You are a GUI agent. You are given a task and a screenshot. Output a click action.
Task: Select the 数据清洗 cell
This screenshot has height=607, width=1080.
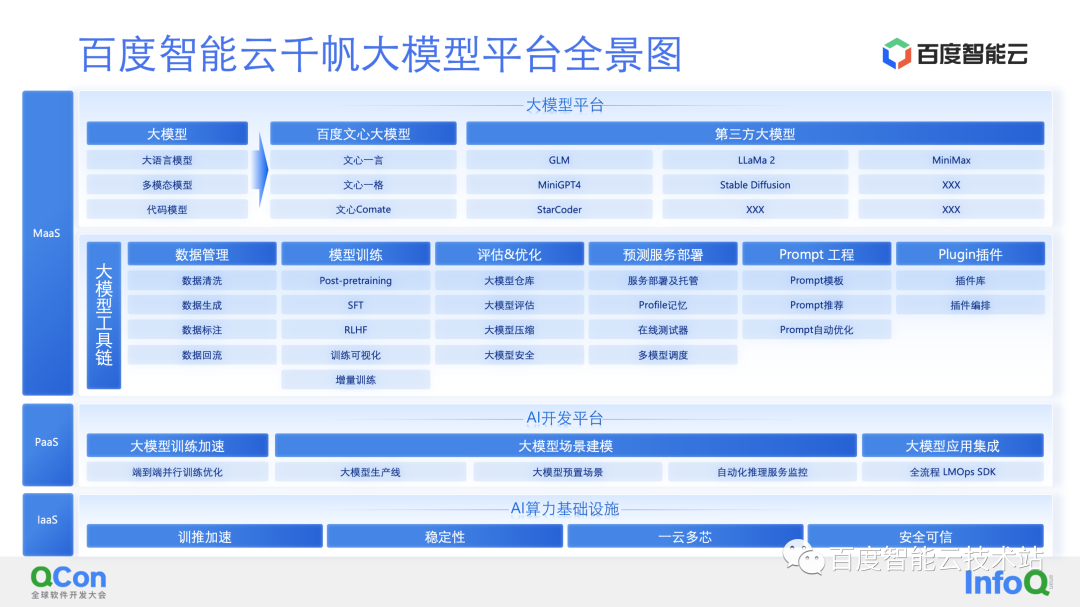(202, 280)
